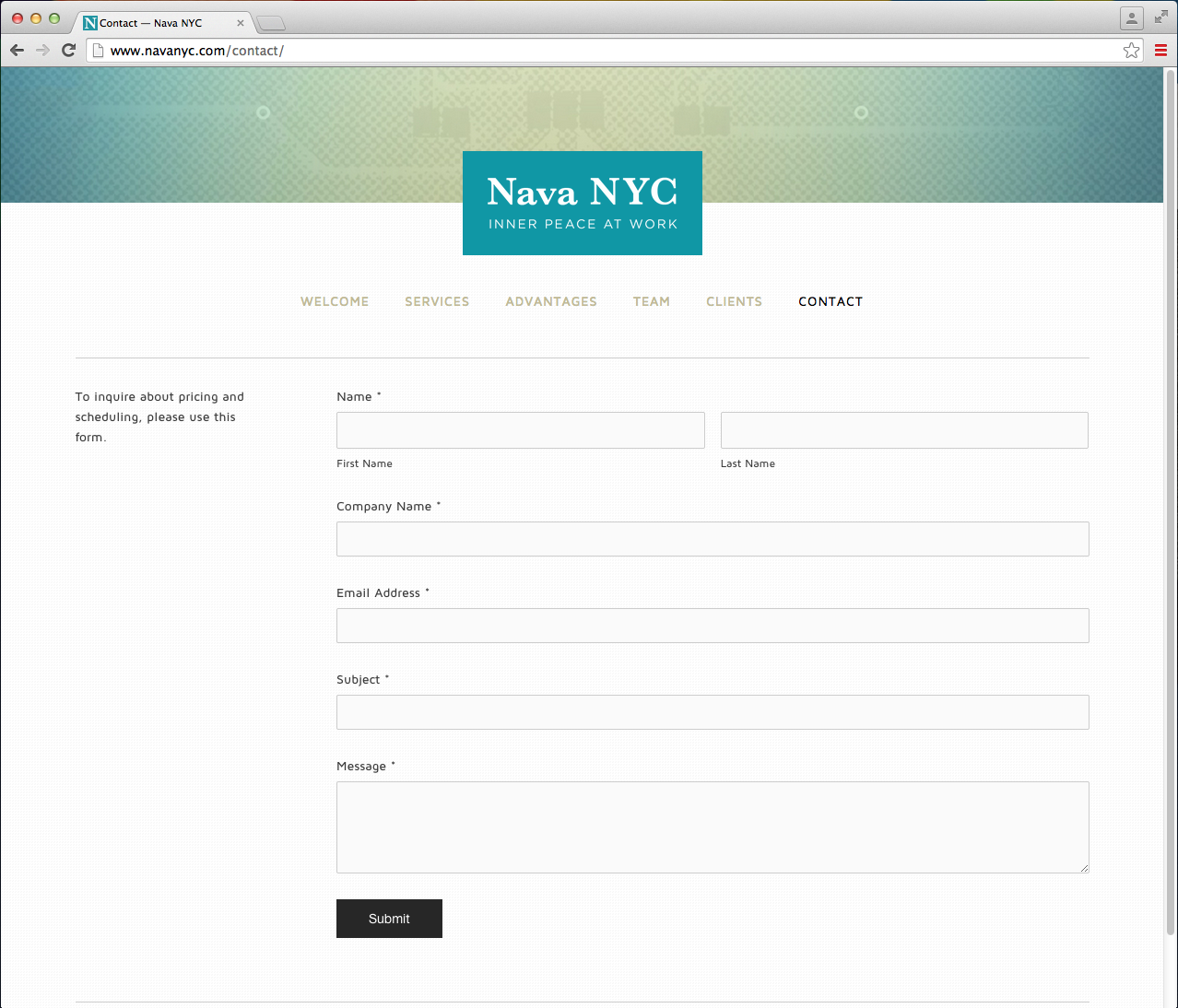The image size is (1178, 1008).
Task: Open the CONTACT navigation link
Action: (x=830, y=301)
